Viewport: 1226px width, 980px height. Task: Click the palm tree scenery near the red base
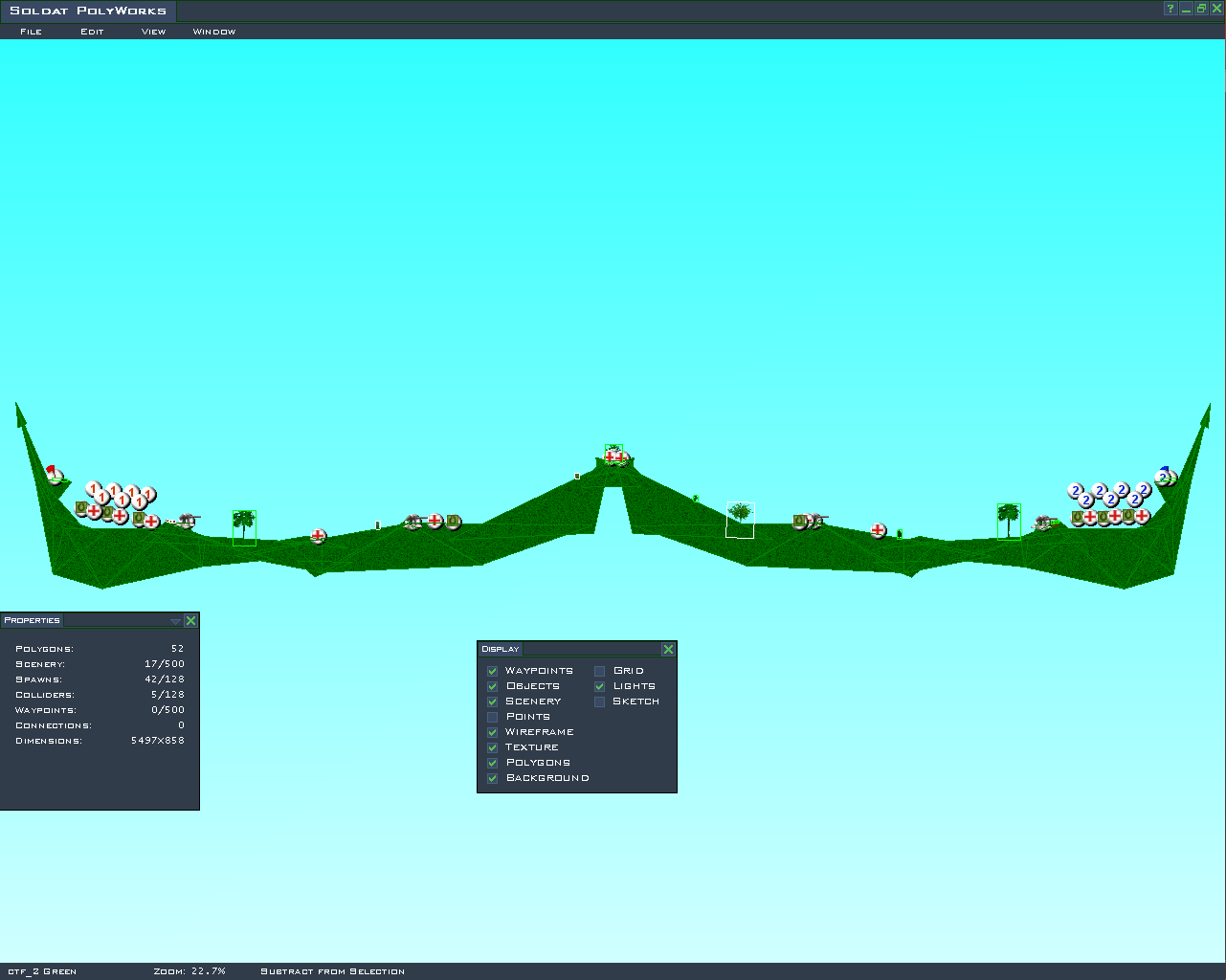tap(244, 527)
